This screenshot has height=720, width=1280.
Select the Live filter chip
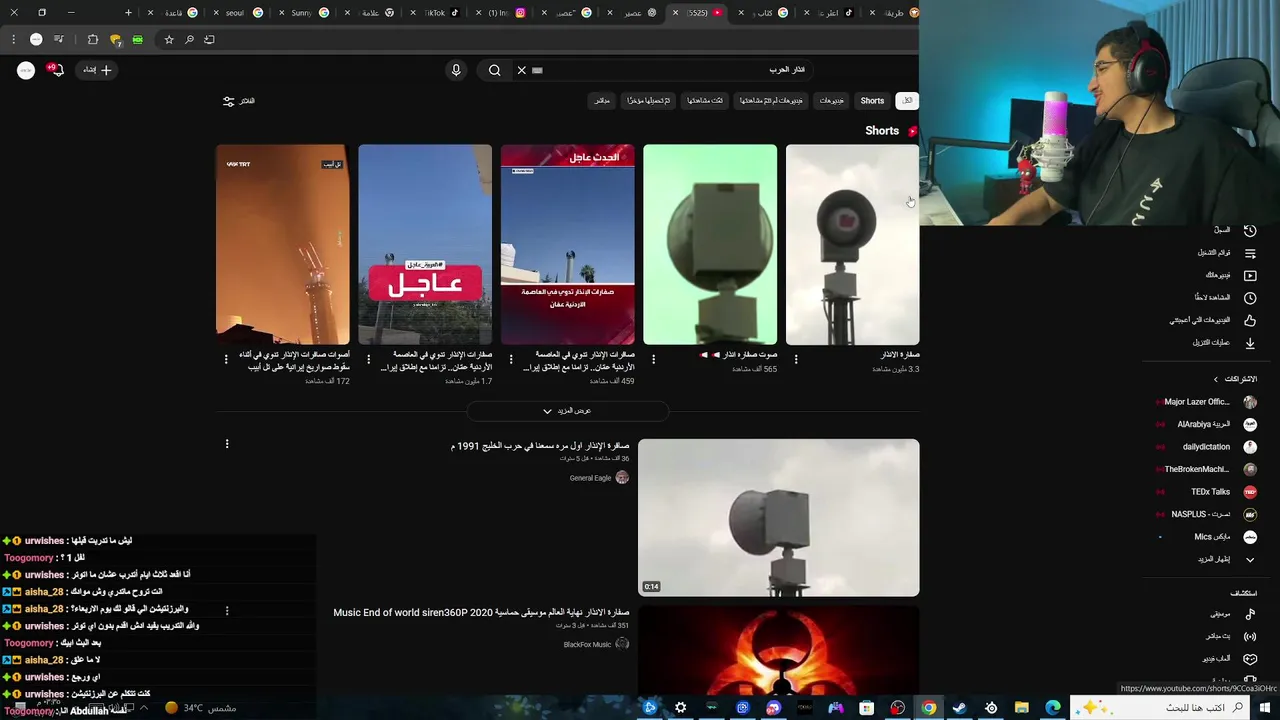click(x=602, y=101)
